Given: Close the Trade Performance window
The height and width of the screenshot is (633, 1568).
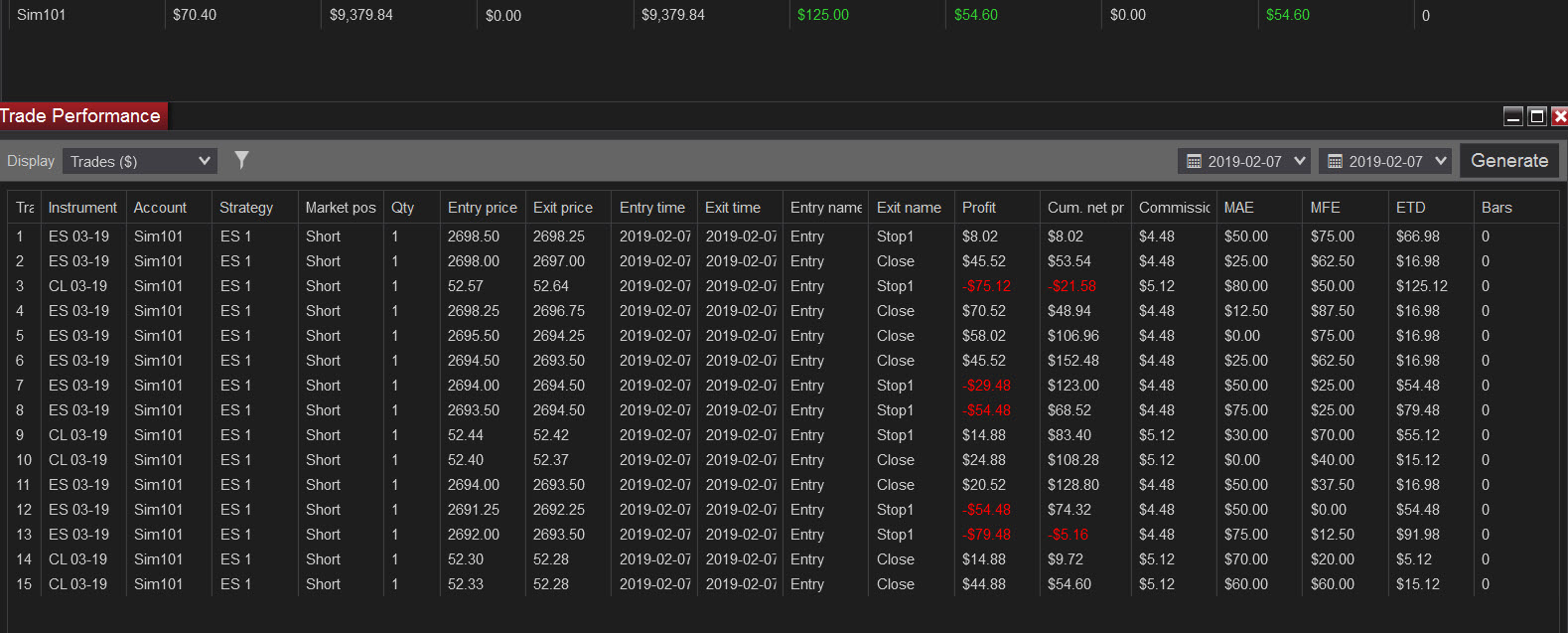Looking at the screenshot, I should pos(1560,116).
